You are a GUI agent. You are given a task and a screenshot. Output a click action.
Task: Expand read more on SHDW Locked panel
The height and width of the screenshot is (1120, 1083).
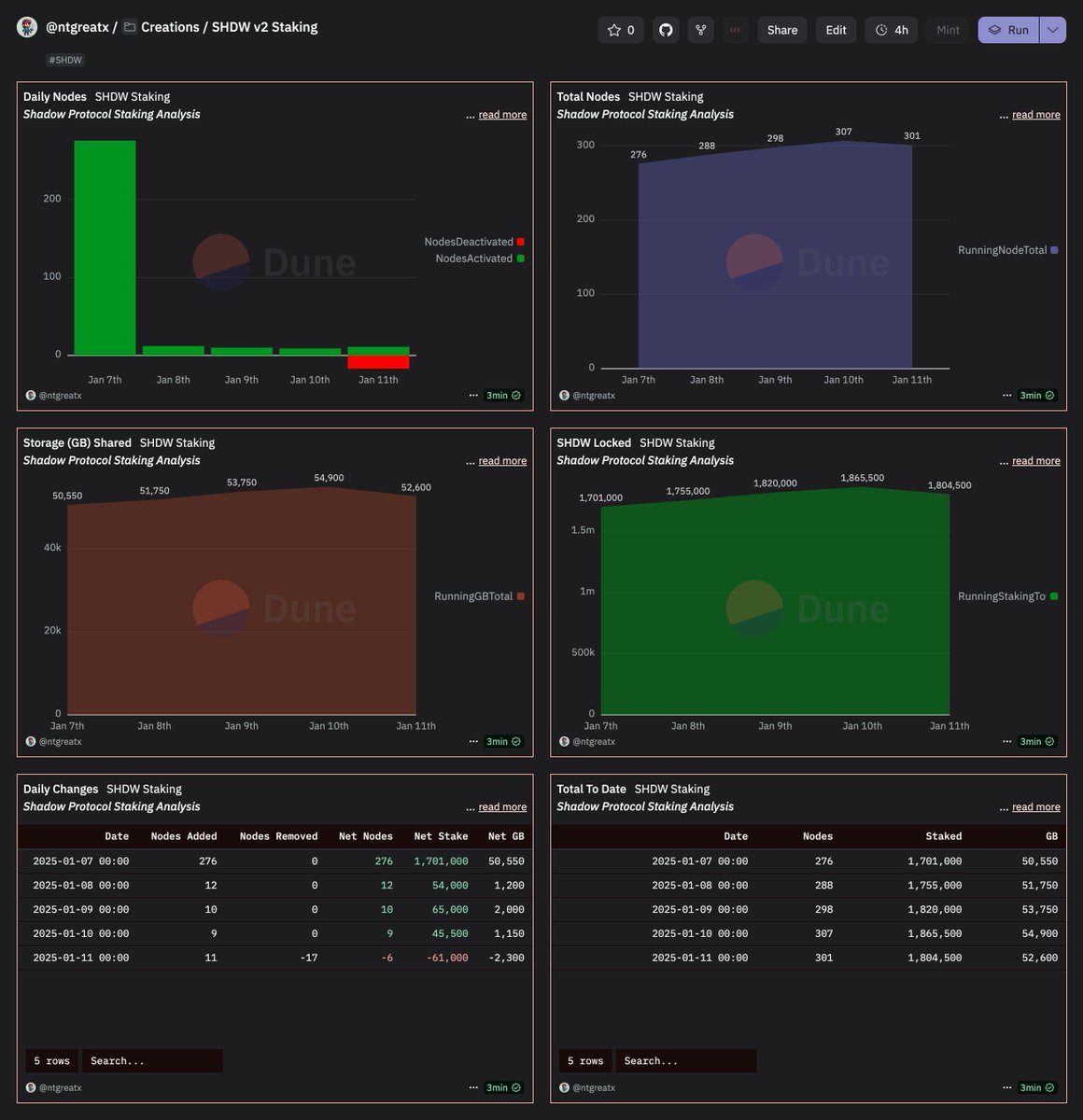[x=1036, y=461]
